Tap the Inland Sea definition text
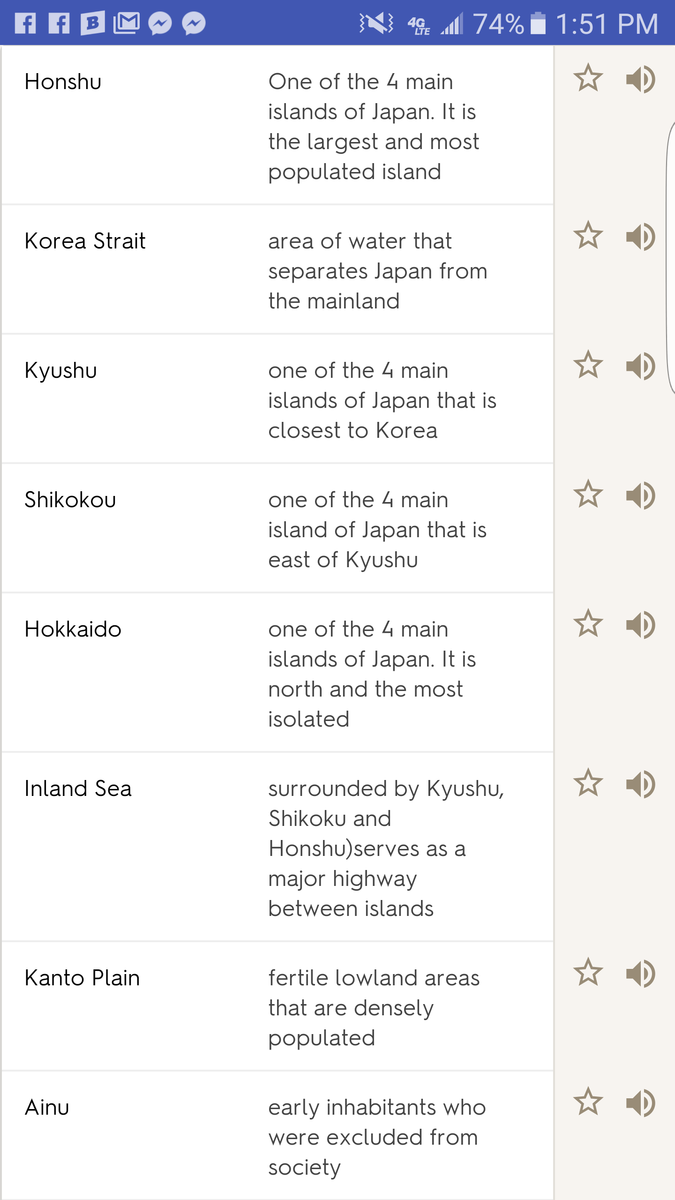 click(x=385, y=848)
